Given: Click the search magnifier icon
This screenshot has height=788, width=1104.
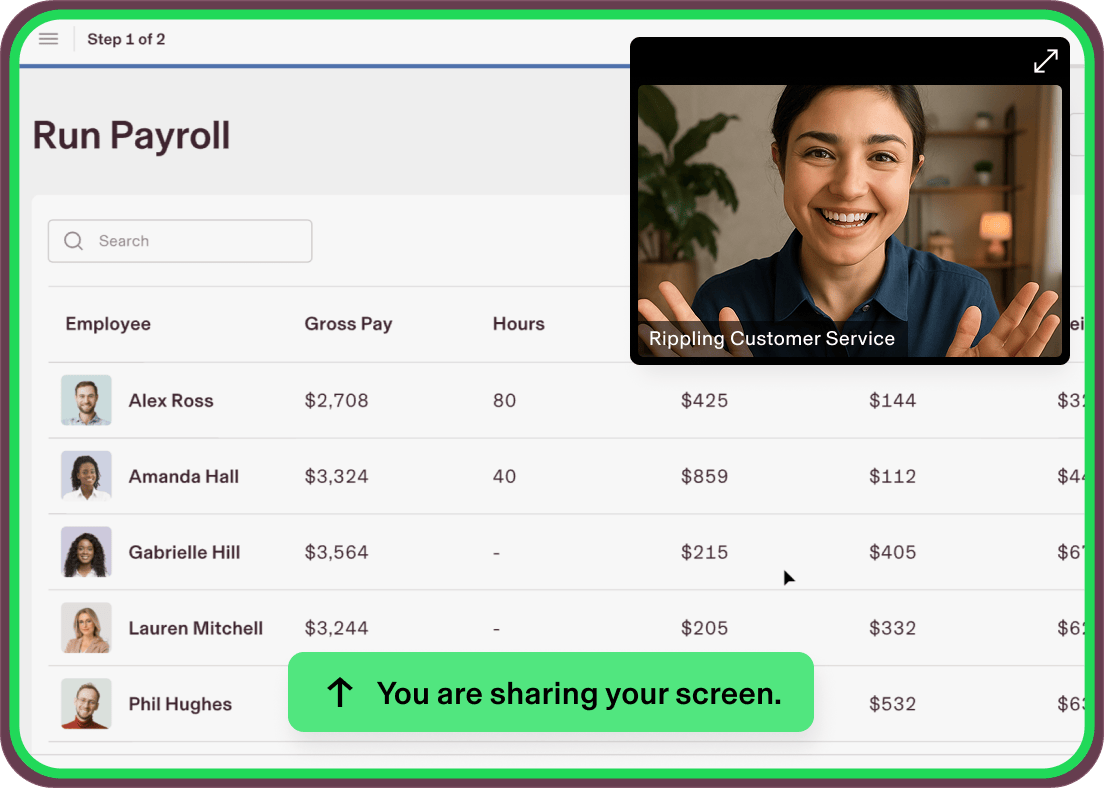Looking at the screenshot, I should [x=73, y=241].
